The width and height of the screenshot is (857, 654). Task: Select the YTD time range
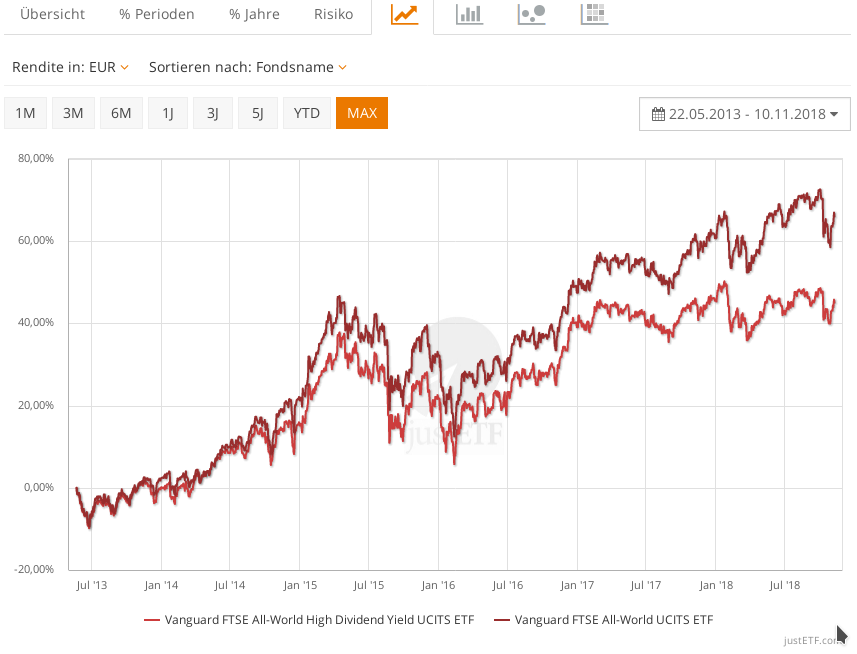(307, 113)
